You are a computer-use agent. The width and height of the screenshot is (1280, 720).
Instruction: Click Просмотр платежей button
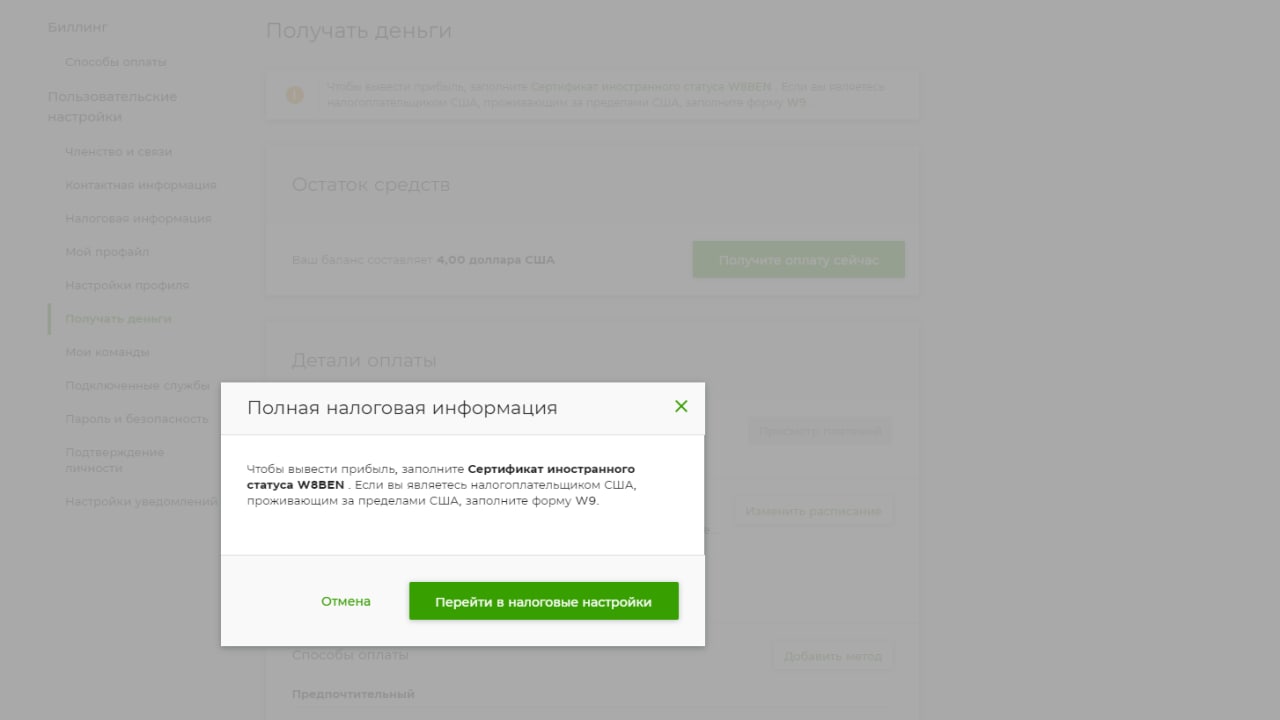click(820, 432)
